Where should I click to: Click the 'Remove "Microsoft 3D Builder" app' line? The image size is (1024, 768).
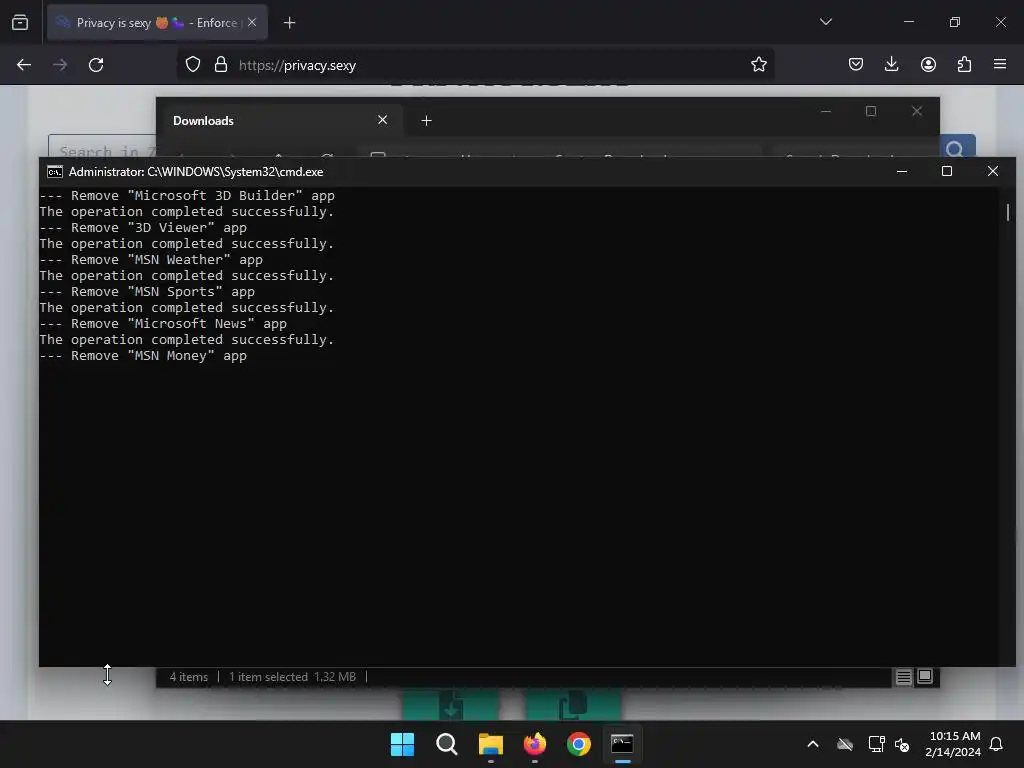(187, 196)
